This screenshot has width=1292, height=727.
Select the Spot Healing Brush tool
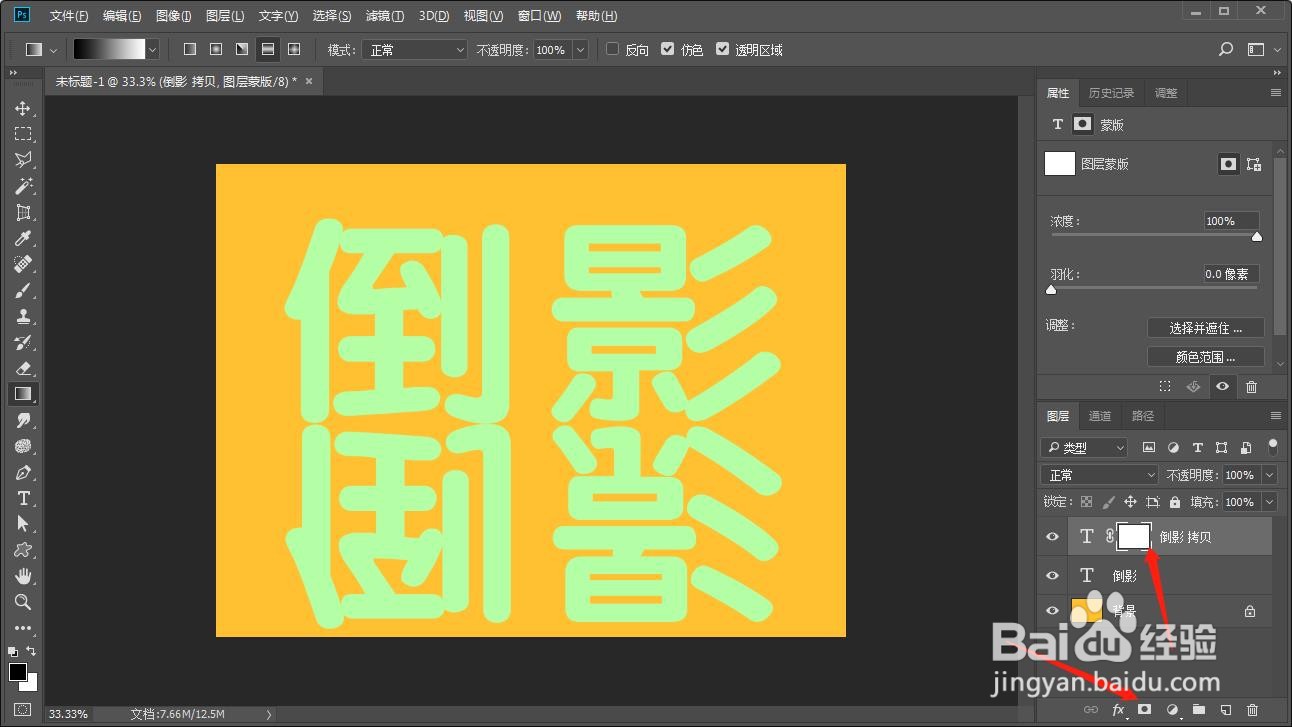(x=23, y=264)
